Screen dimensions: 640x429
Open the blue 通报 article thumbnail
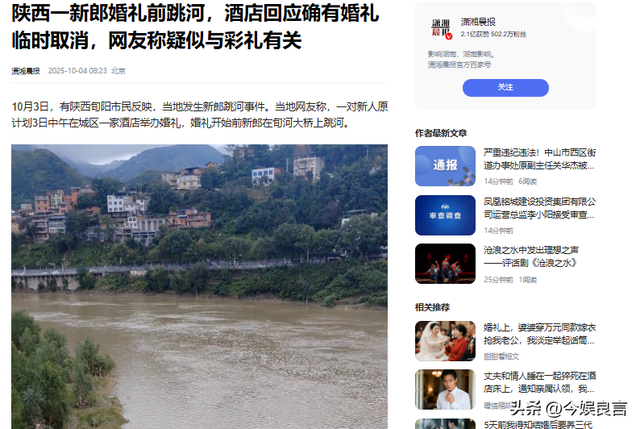[x=445, y=166]
